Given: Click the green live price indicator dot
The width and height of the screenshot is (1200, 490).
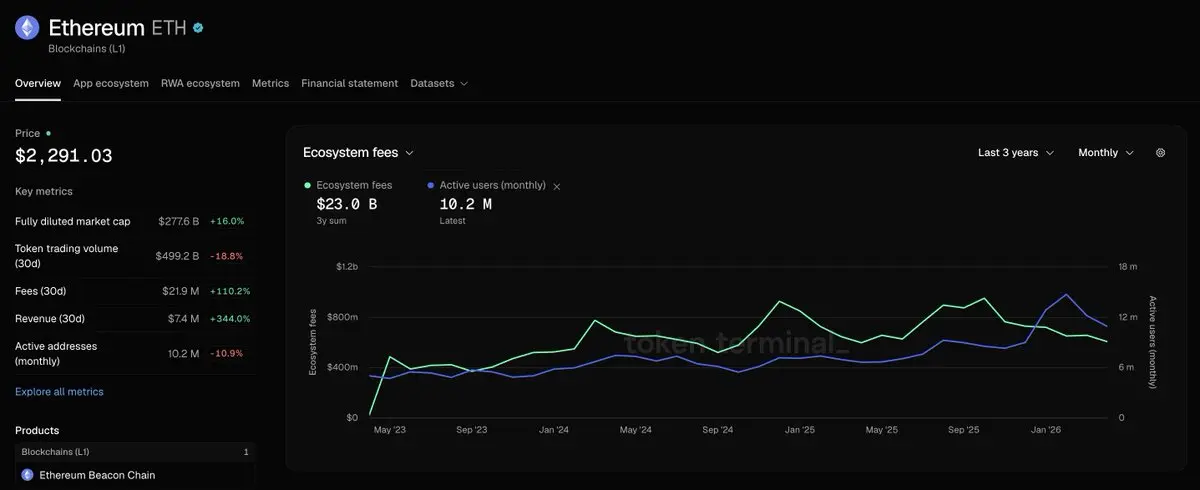Looking at the screenshot, I should [48, 133].
